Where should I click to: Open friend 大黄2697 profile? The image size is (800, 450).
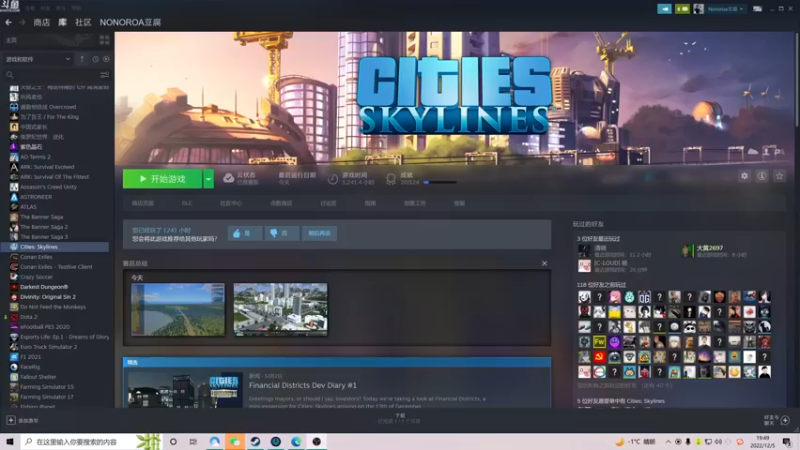point(710,248)
